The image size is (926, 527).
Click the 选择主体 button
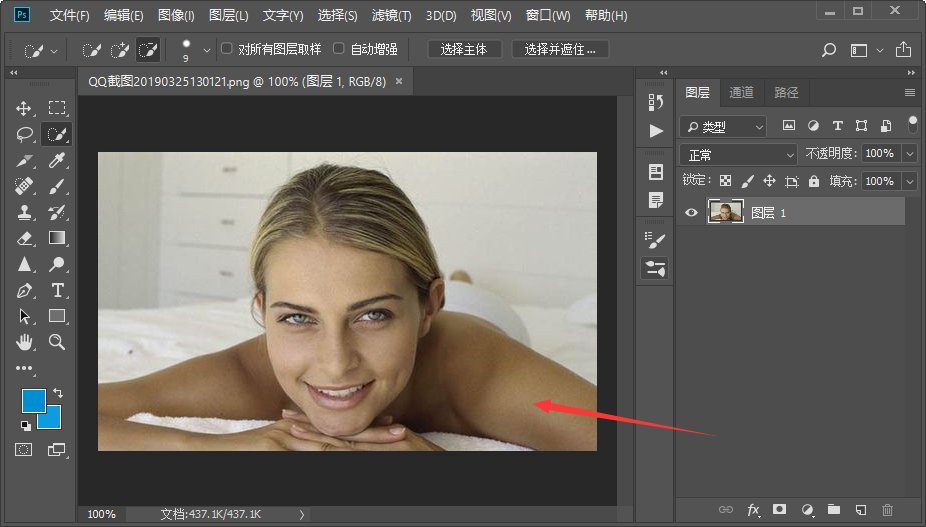point(464,50)
